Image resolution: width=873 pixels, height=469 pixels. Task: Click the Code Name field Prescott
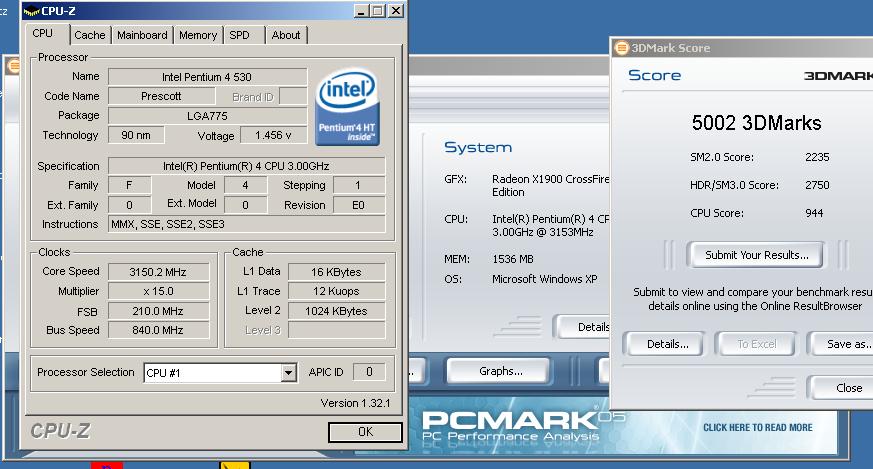click(161, 96)
